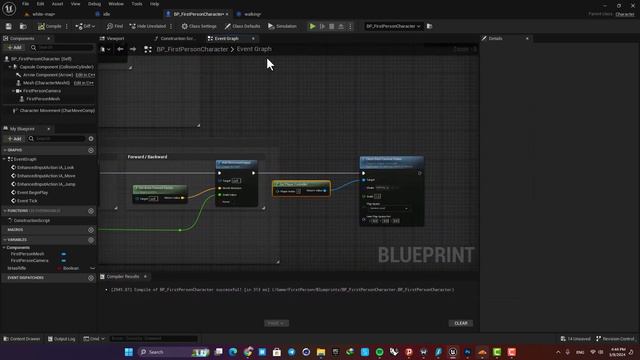The image size is (640, 360).
Task: Toggle Hide Unrelated nodes
Action: click(147, 26)
